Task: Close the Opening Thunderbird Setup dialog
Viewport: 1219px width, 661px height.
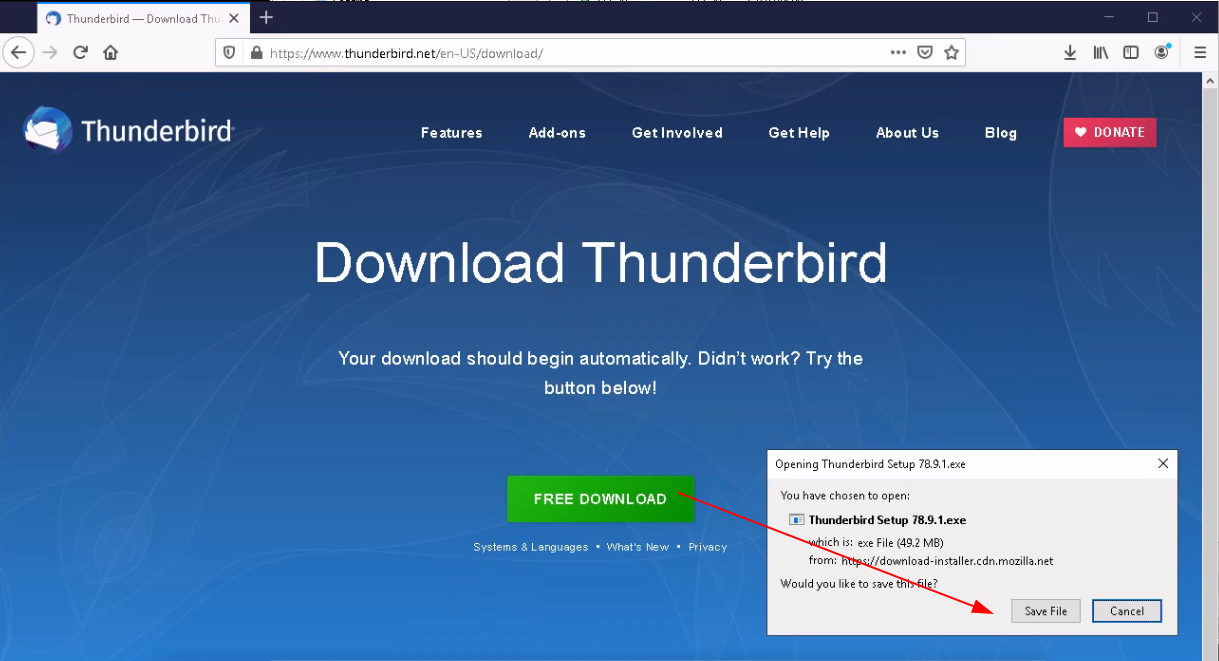Action: (1163, 464)
